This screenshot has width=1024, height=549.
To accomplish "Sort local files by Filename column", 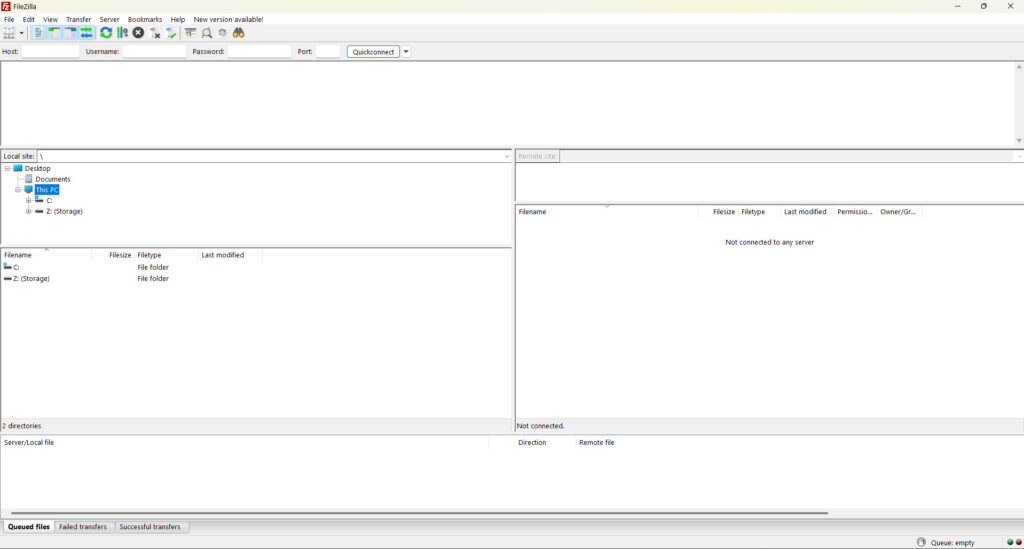I will pyautogui.click(x=46, y=255).
